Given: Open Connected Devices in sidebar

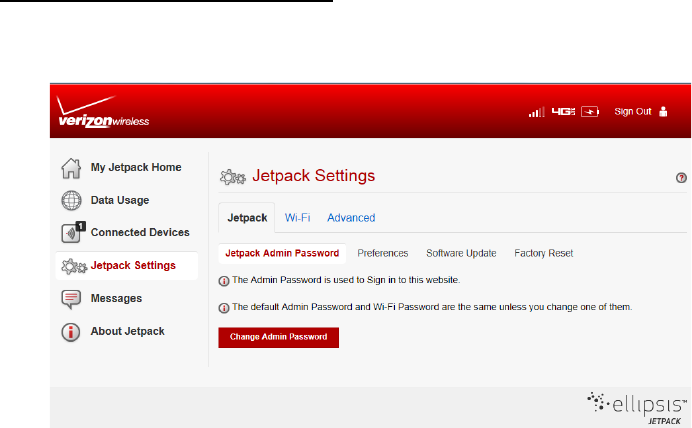Looking at the screenshot, I should (x=140, y=232).
